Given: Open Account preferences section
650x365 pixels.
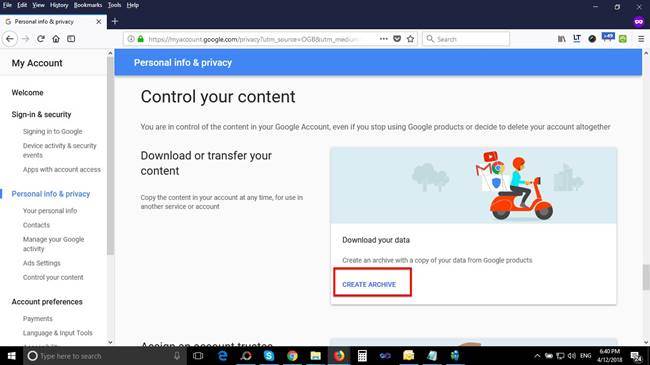Looking at the screenshot, I should tap(47, 302).
